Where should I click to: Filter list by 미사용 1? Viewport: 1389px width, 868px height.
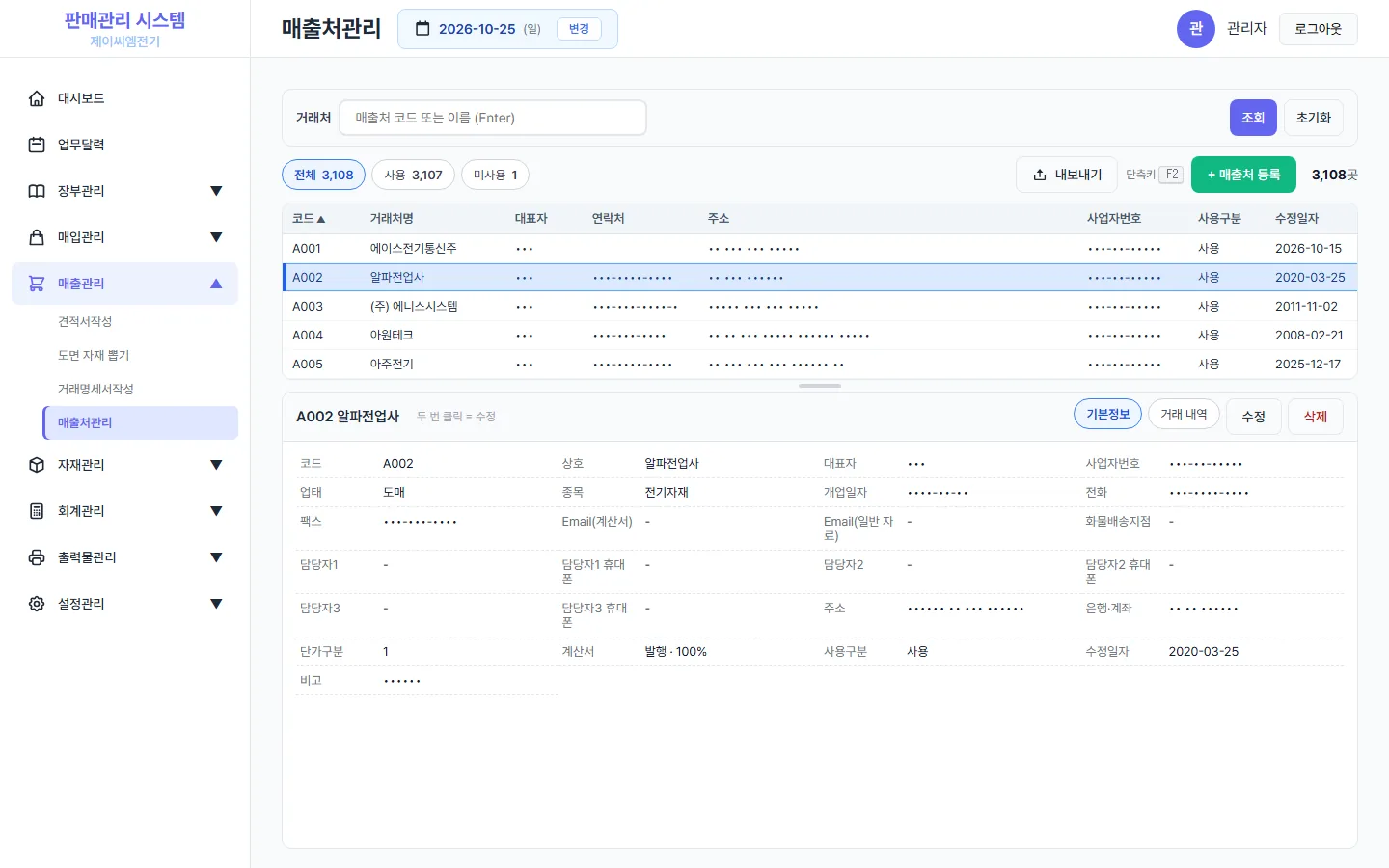pos(495,175)
